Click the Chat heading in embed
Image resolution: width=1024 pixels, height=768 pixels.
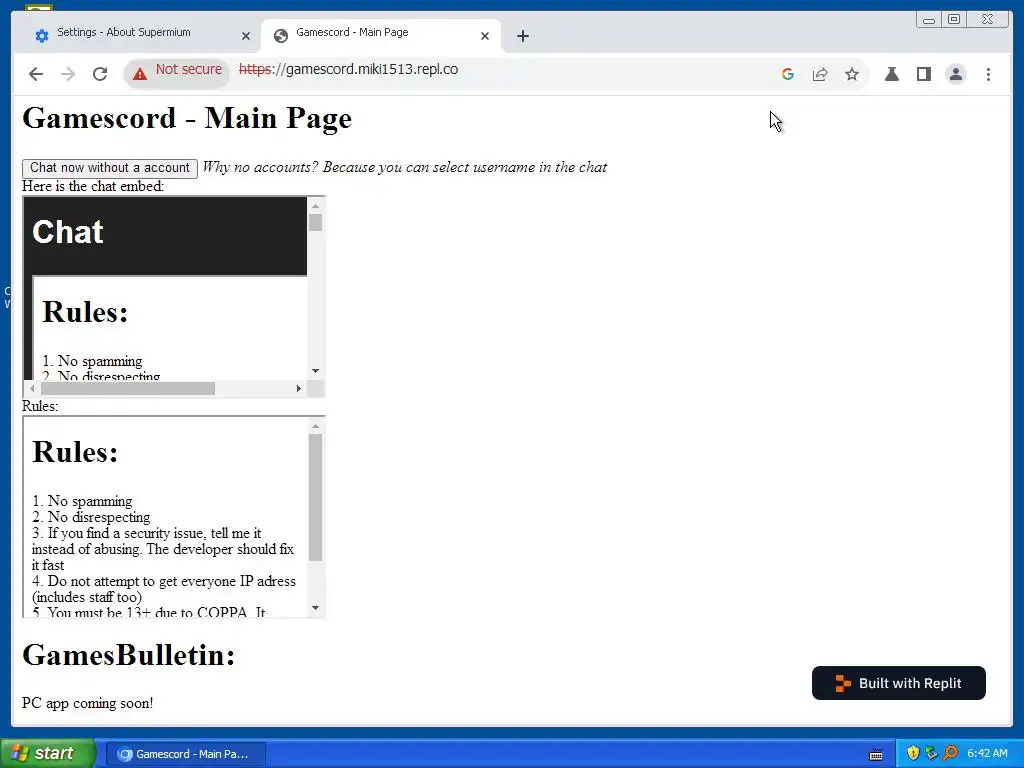[x=68, y=232]
